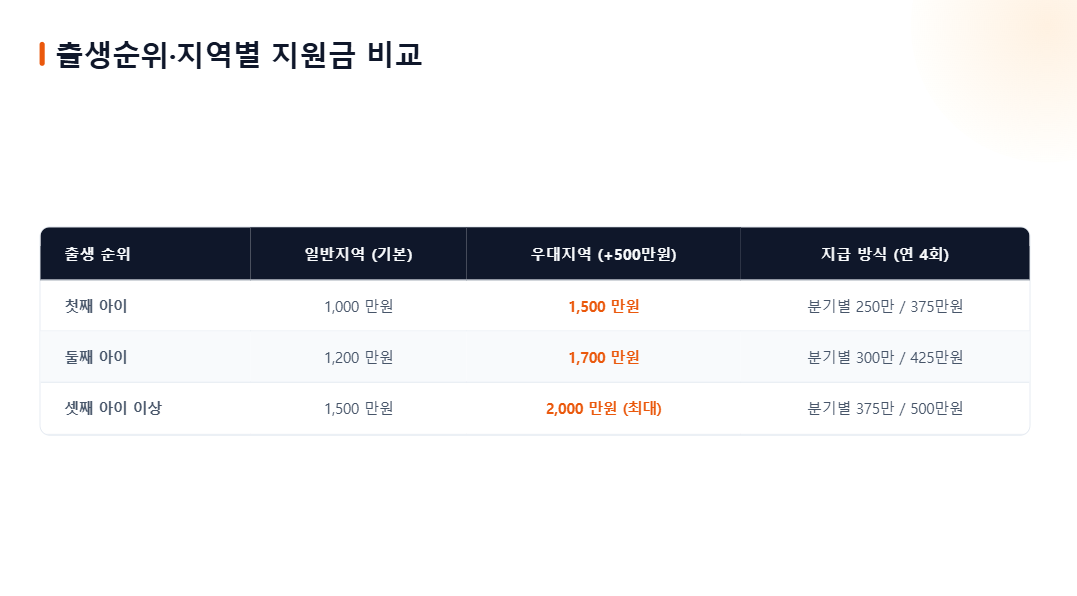Select the 지급 방식 (연 4회) header
1077x596 pixels.
pyautogui.click(x=885, y=254)
